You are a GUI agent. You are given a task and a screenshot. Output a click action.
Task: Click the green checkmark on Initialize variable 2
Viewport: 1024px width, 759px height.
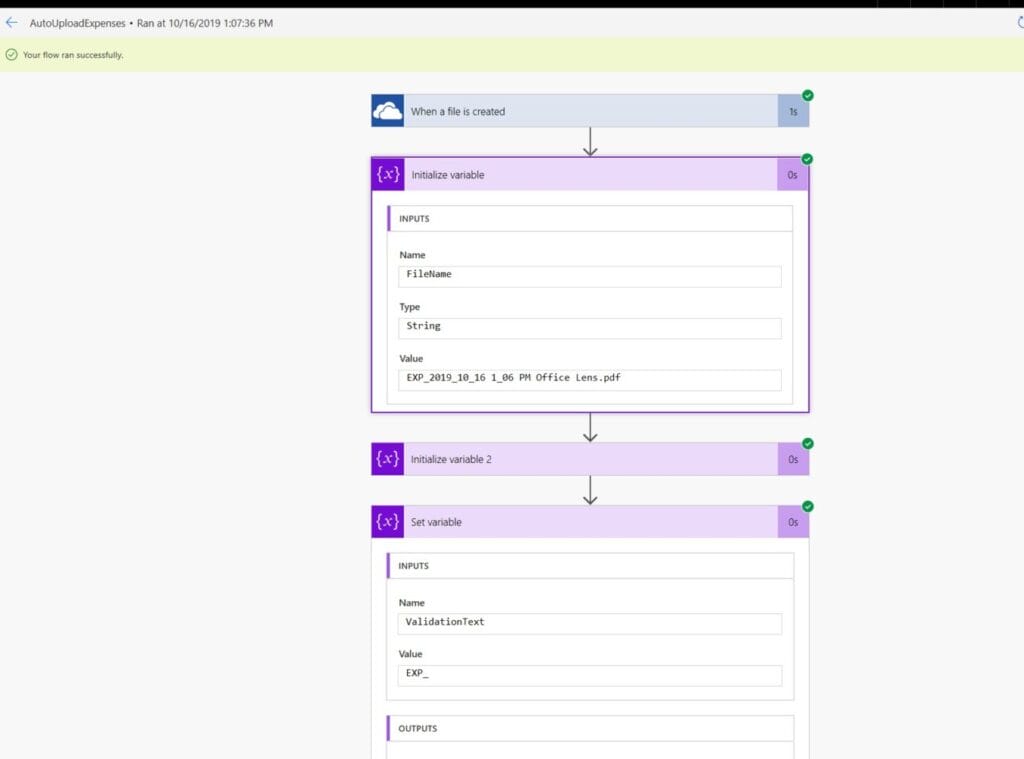click(x=807, y=443)
